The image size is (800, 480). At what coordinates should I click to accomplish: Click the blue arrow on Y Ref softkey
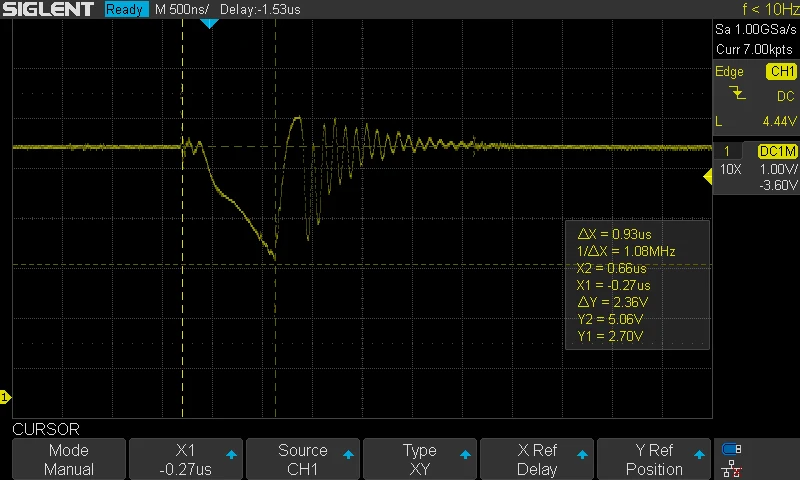699,454
